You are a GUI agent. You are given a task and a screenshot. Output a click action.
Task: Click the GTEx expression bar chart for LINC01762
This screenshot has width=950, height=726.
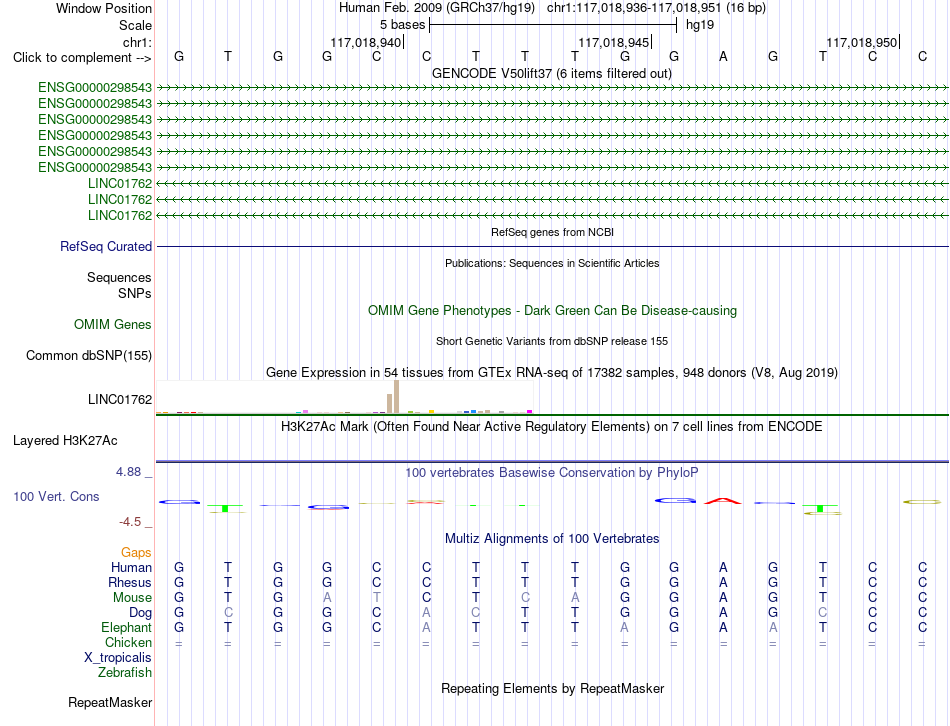(344, 398)
